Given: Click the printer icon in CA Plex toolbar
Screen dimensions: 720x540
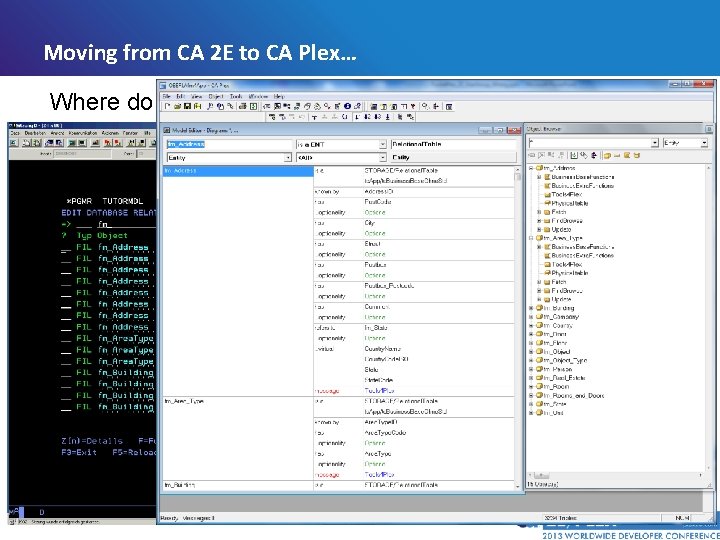Looking at the screenshot, I should point(242,106).
